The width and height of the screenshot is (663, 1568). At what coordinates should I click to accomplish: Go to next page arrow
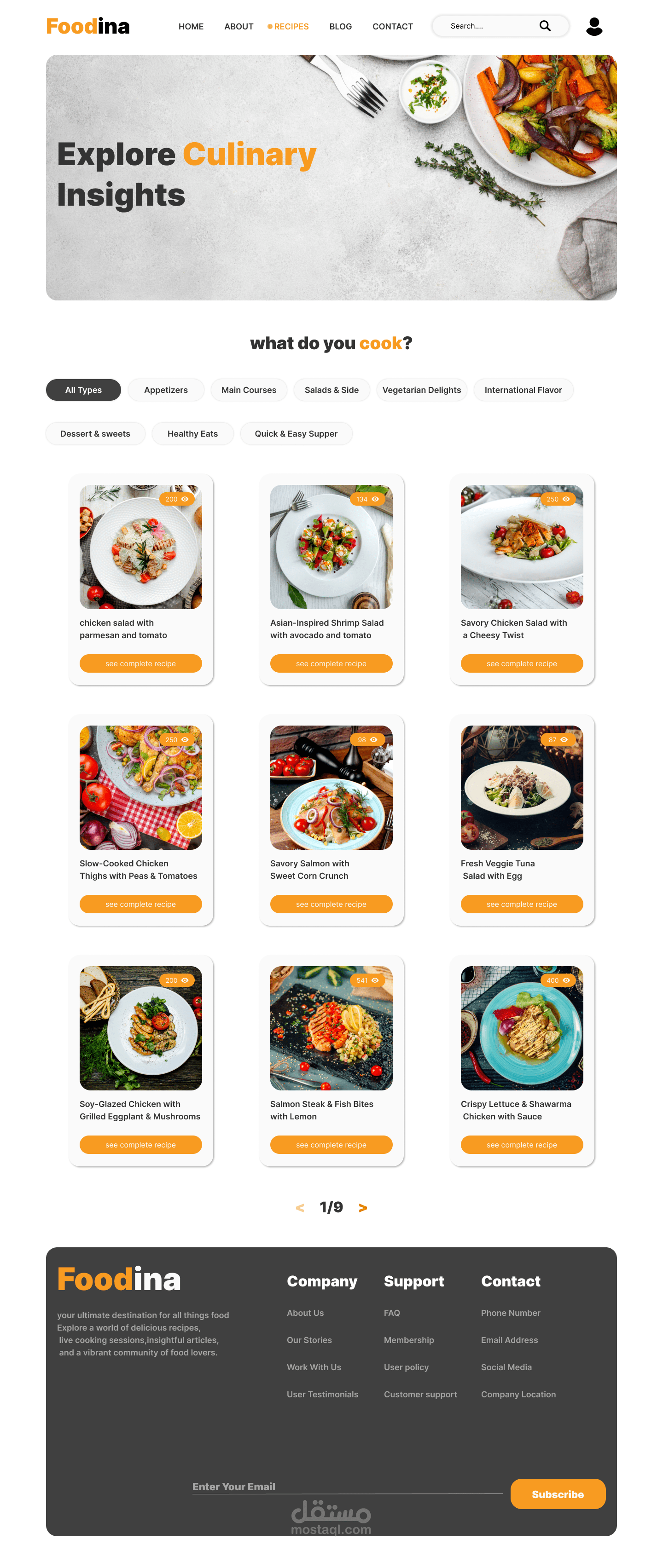(363, 1208)
